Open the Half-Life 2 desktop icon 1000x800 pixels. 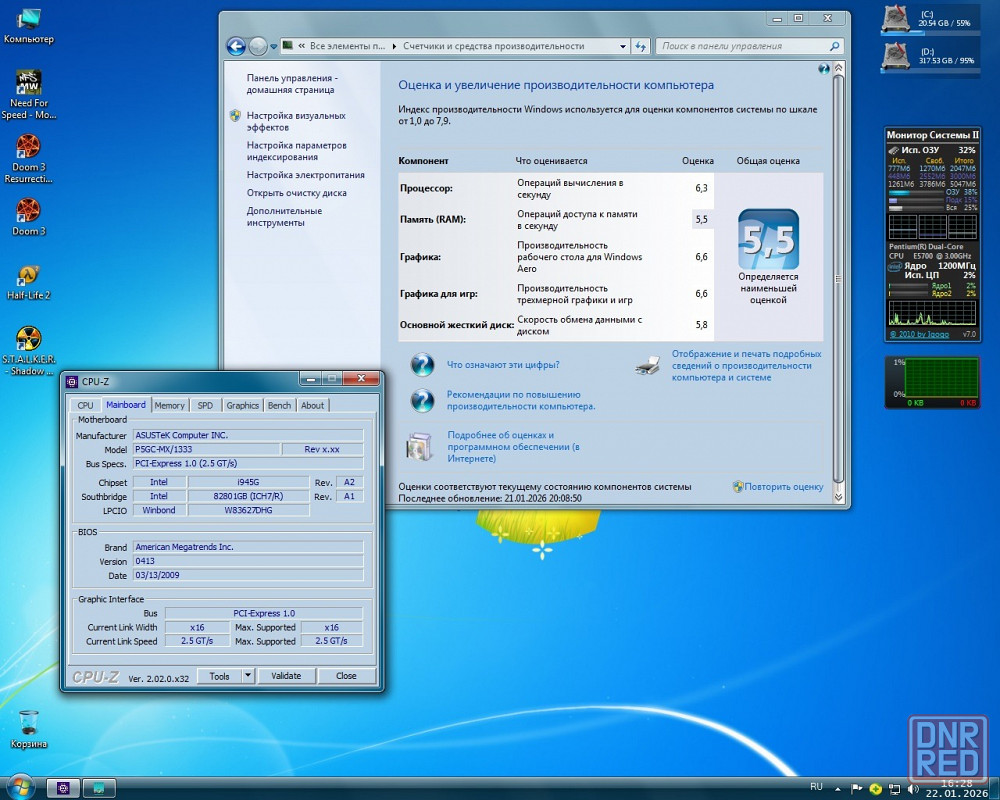tap(28, 277)
